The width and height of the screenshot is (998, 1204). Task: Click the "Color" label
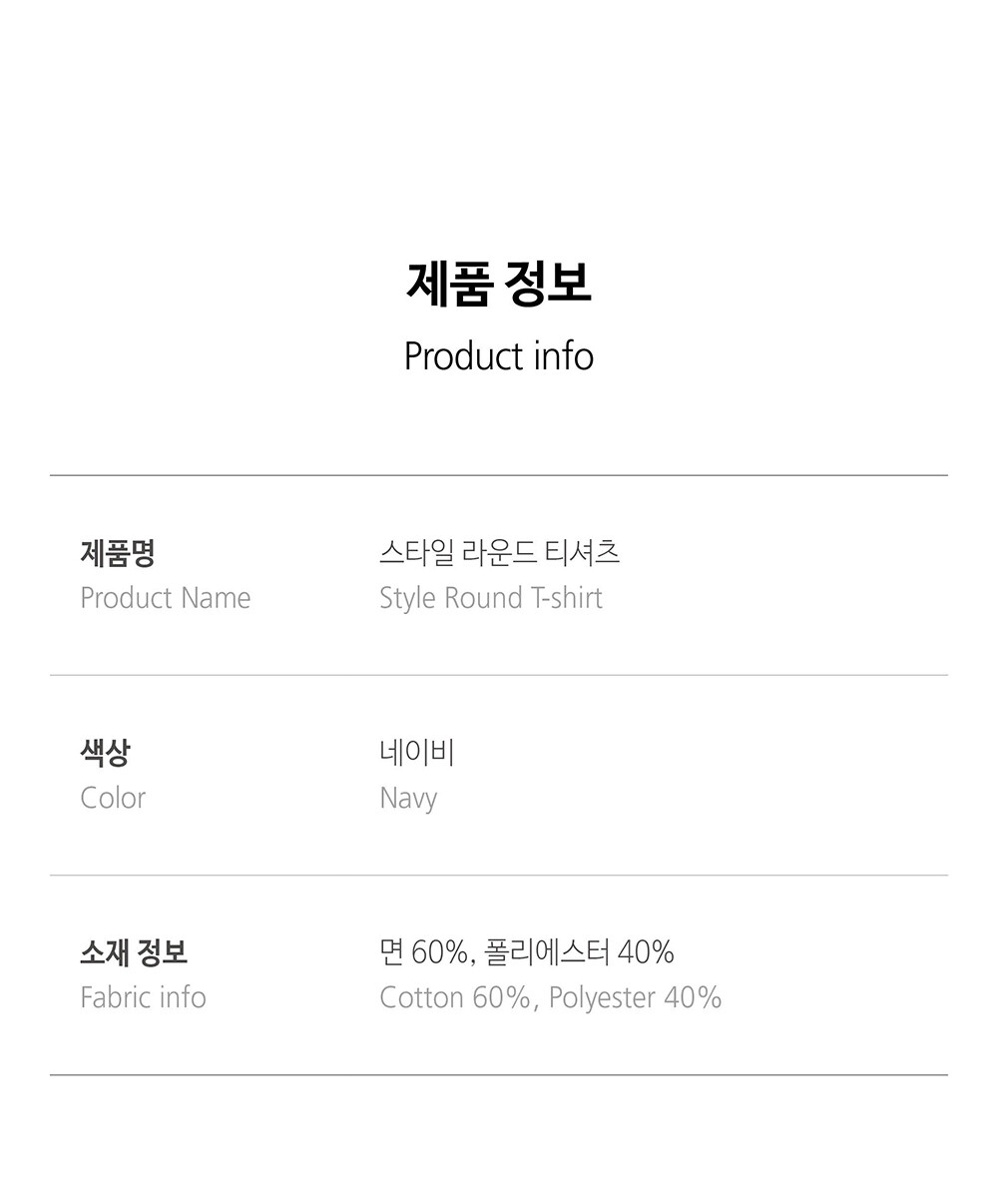point(113,798)
